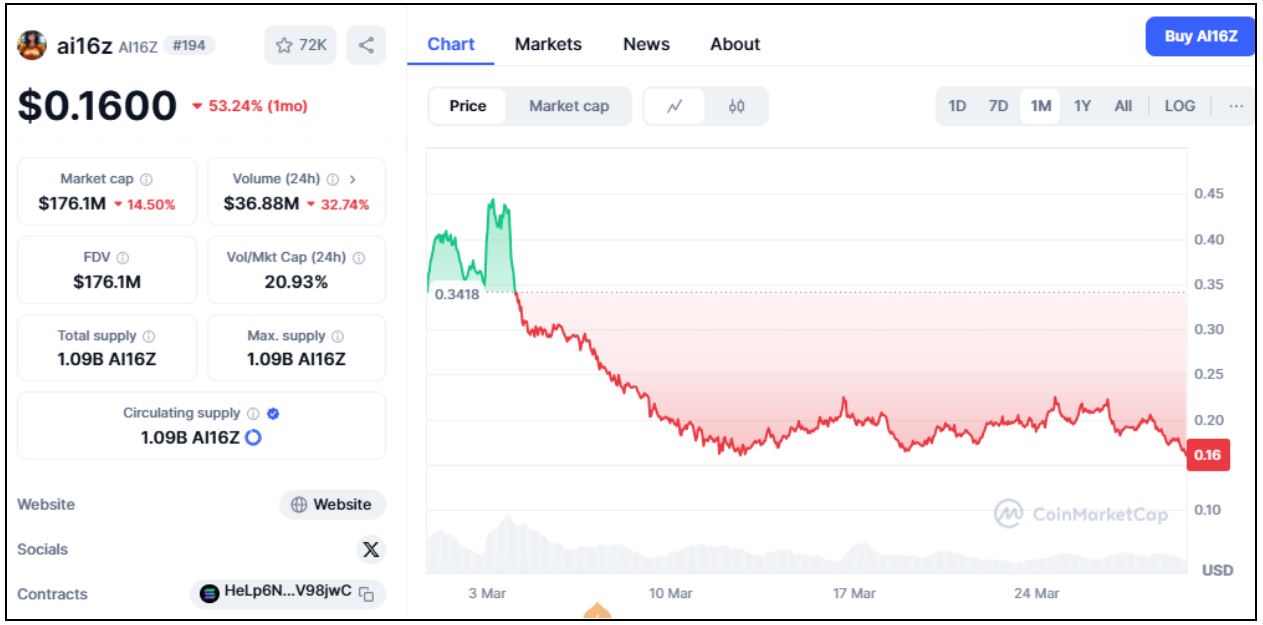Open the About tab

(735, 44)
